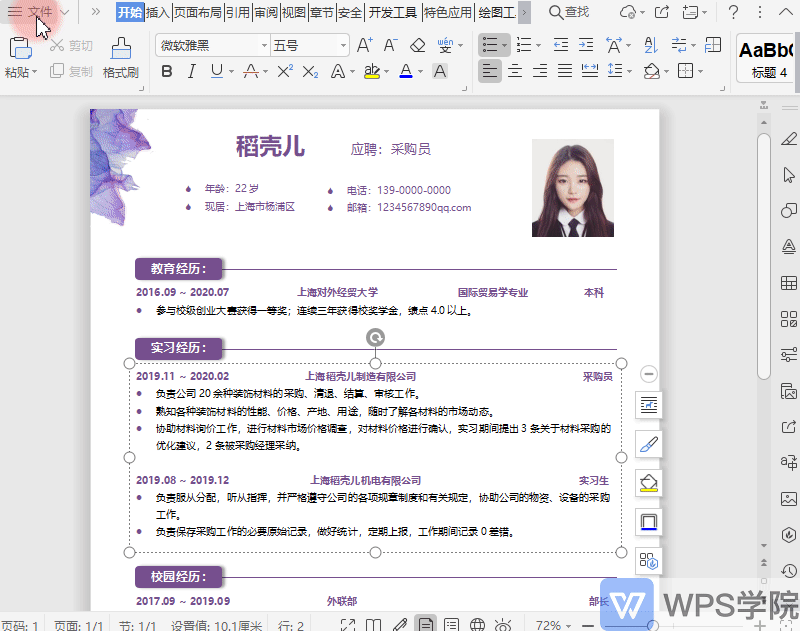Enable eye protection mode in status bar

tap(504, 625)
